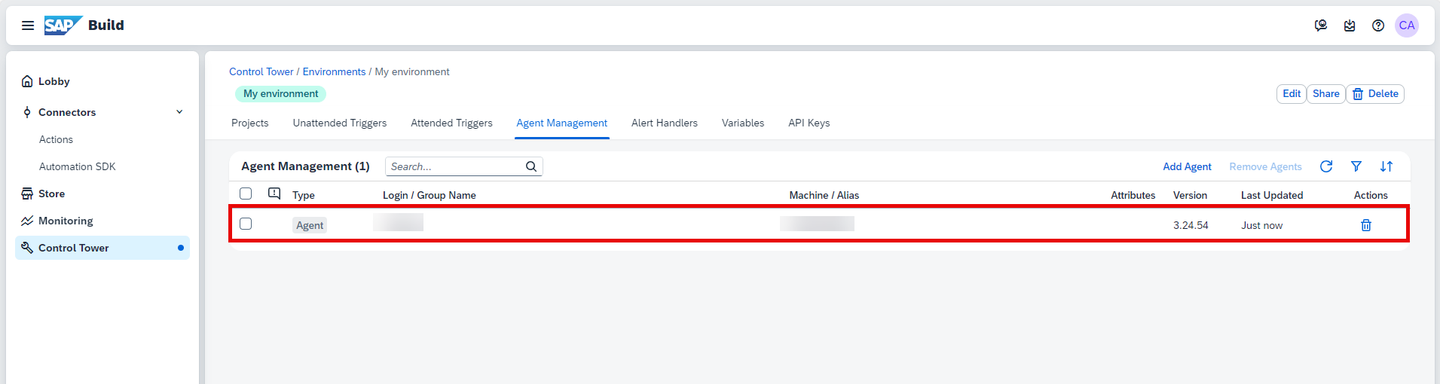Click the comment column header icon
This screenshot has width=1440, height=384.
(274, 194)
